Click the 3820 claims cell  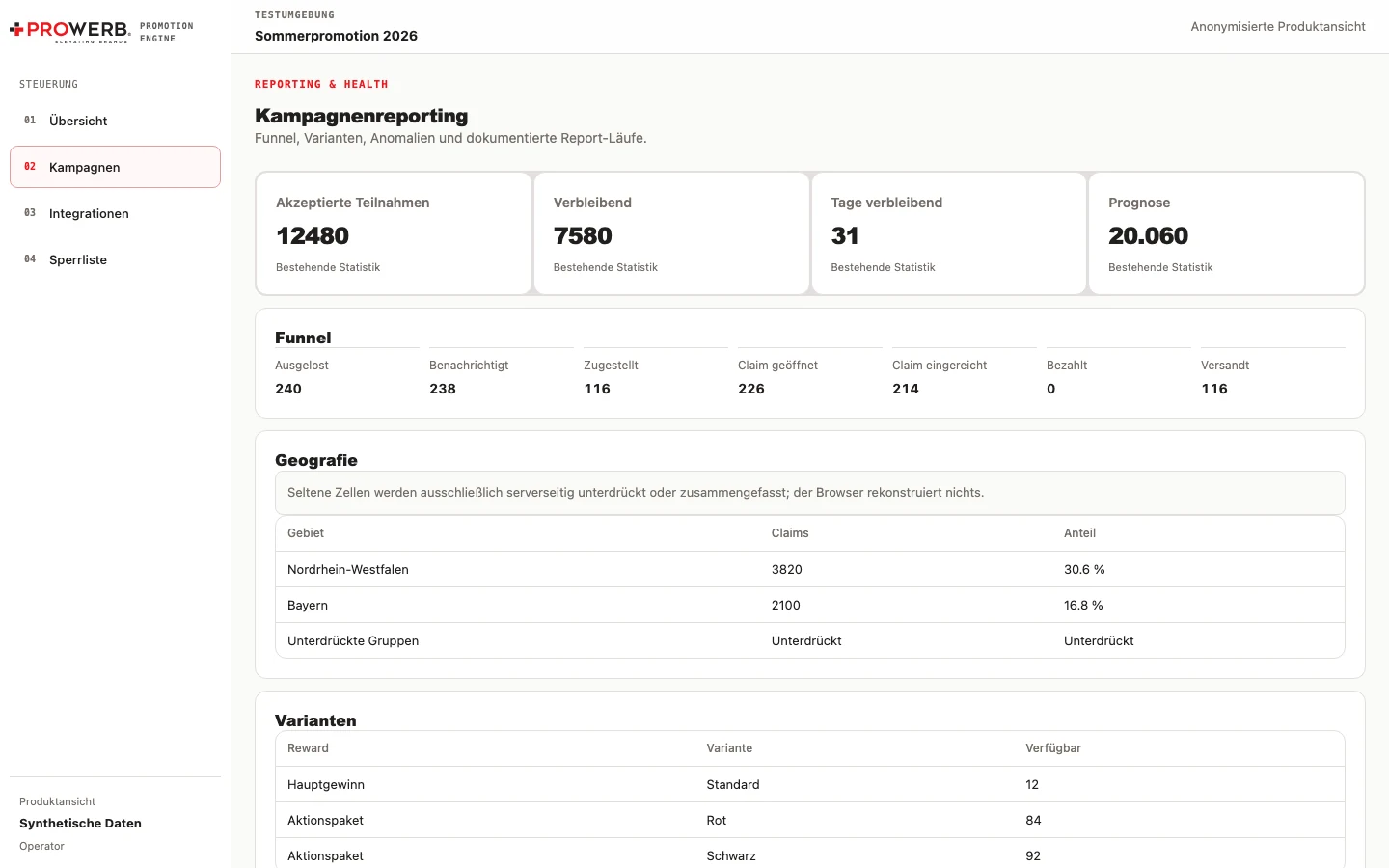click(787, 570)
